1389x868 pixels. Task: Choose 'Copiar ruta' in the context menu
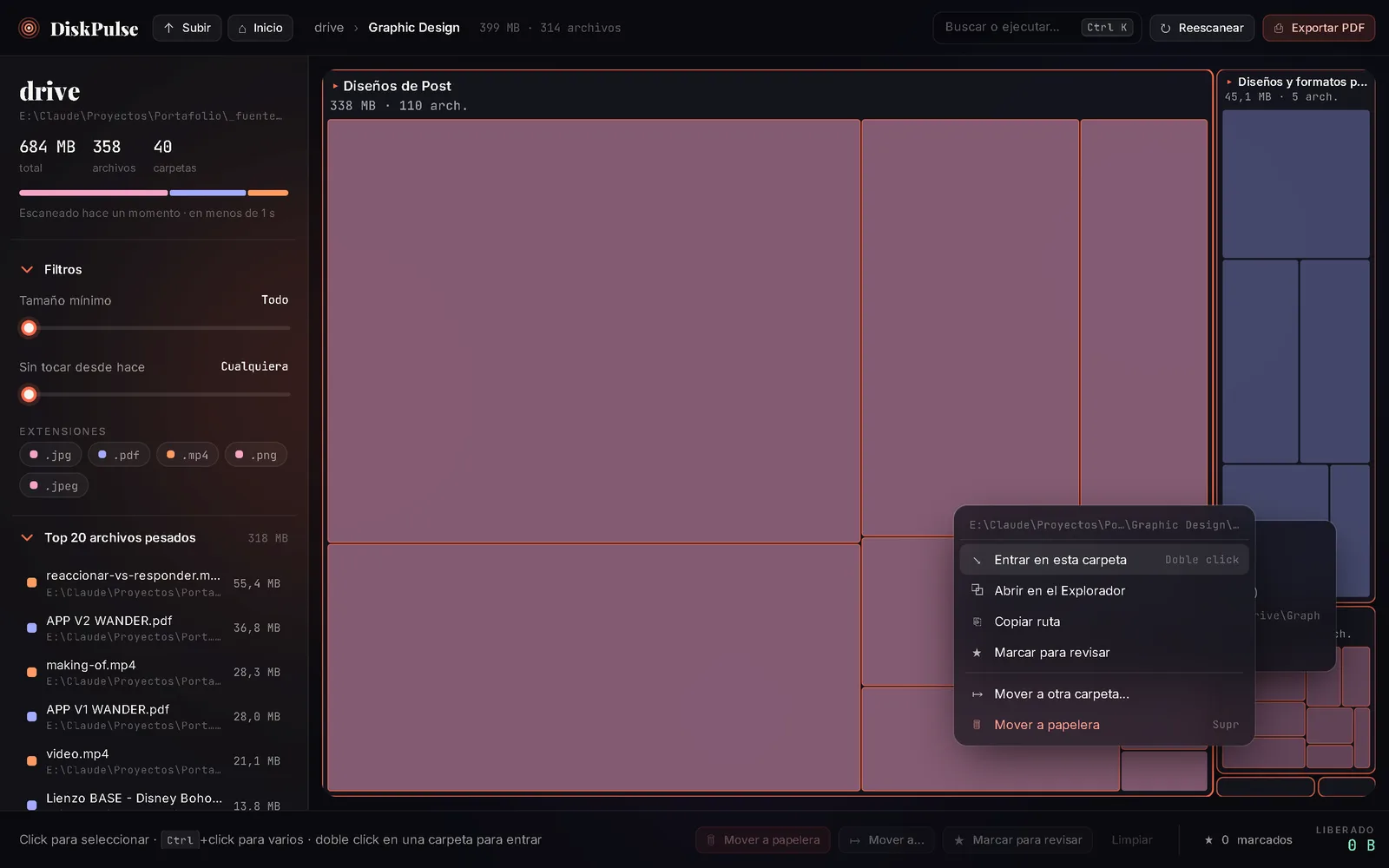[x=1104, y=621]
